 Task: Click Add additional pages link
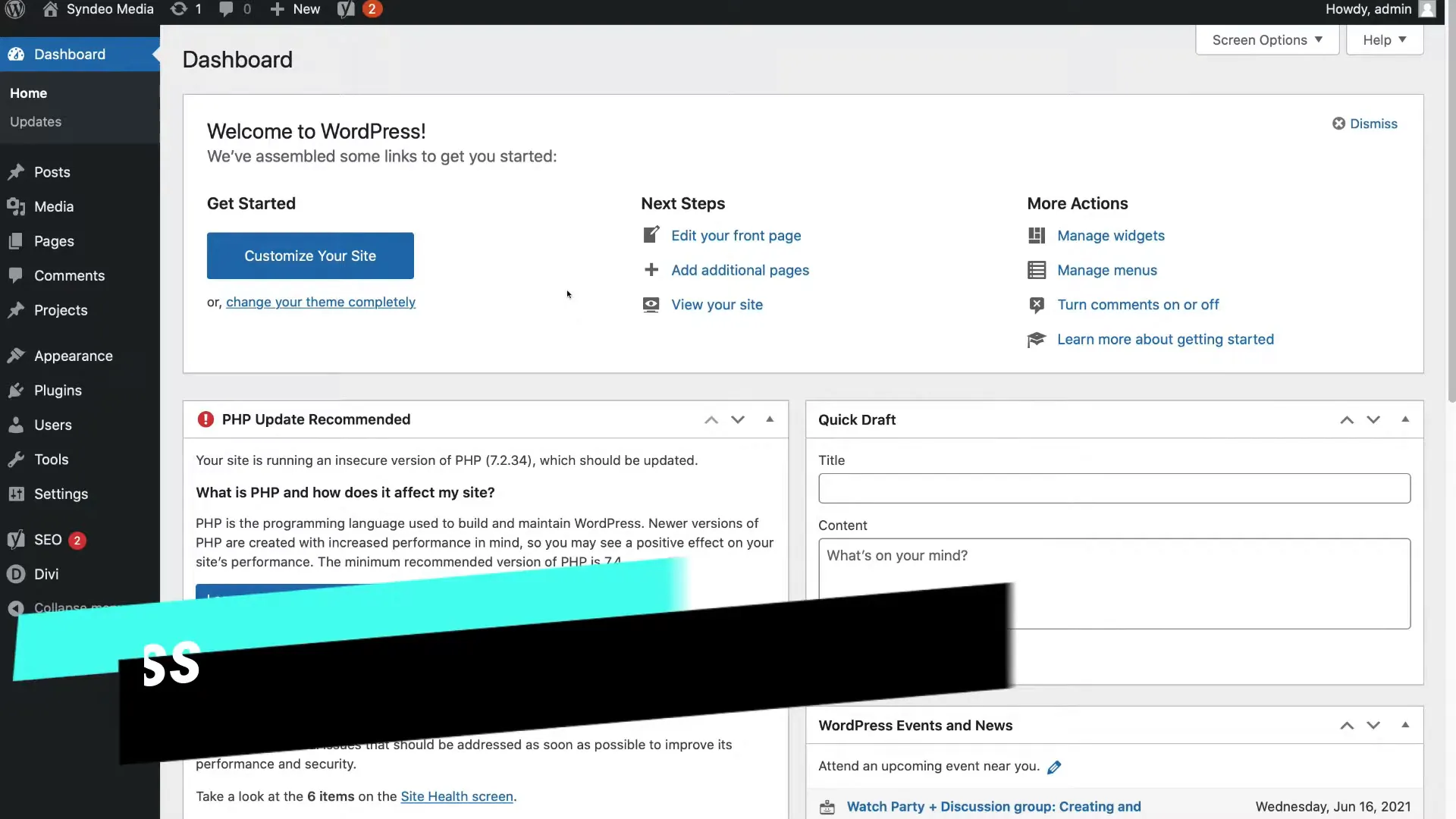[740, 270]
